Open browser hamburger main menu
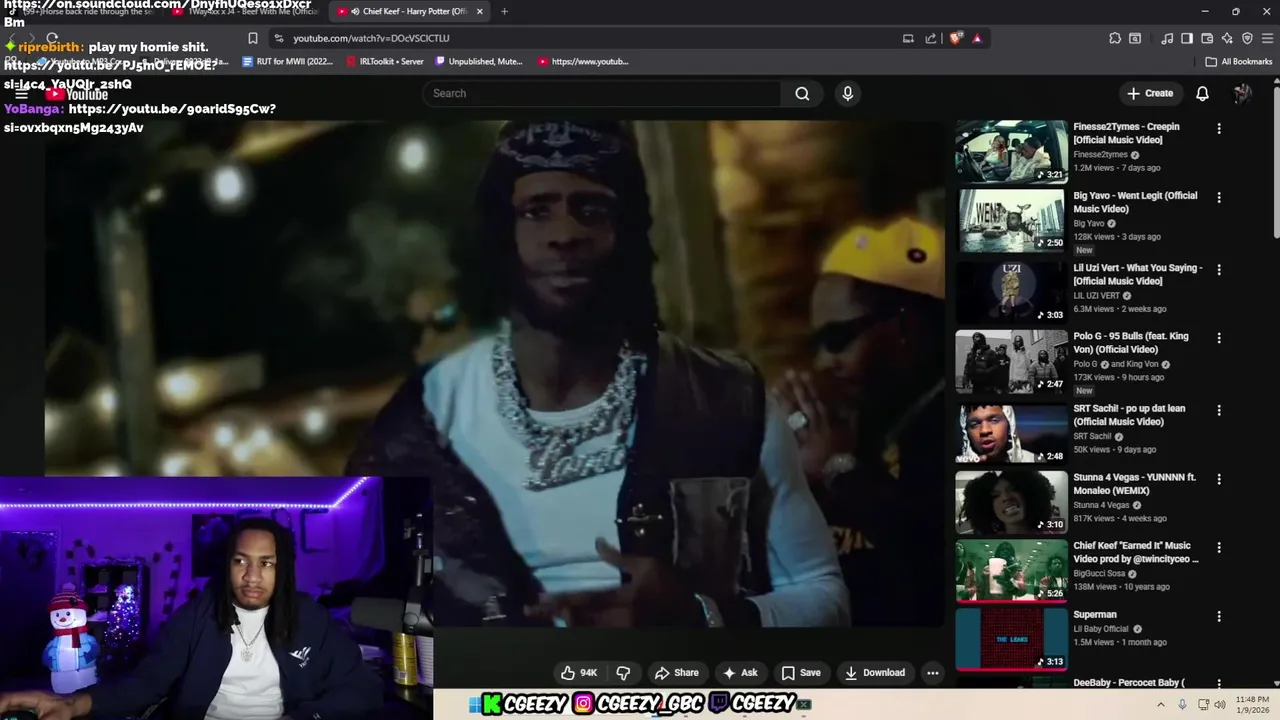Screen dimensions: 1280x720 pos(1267,38)
